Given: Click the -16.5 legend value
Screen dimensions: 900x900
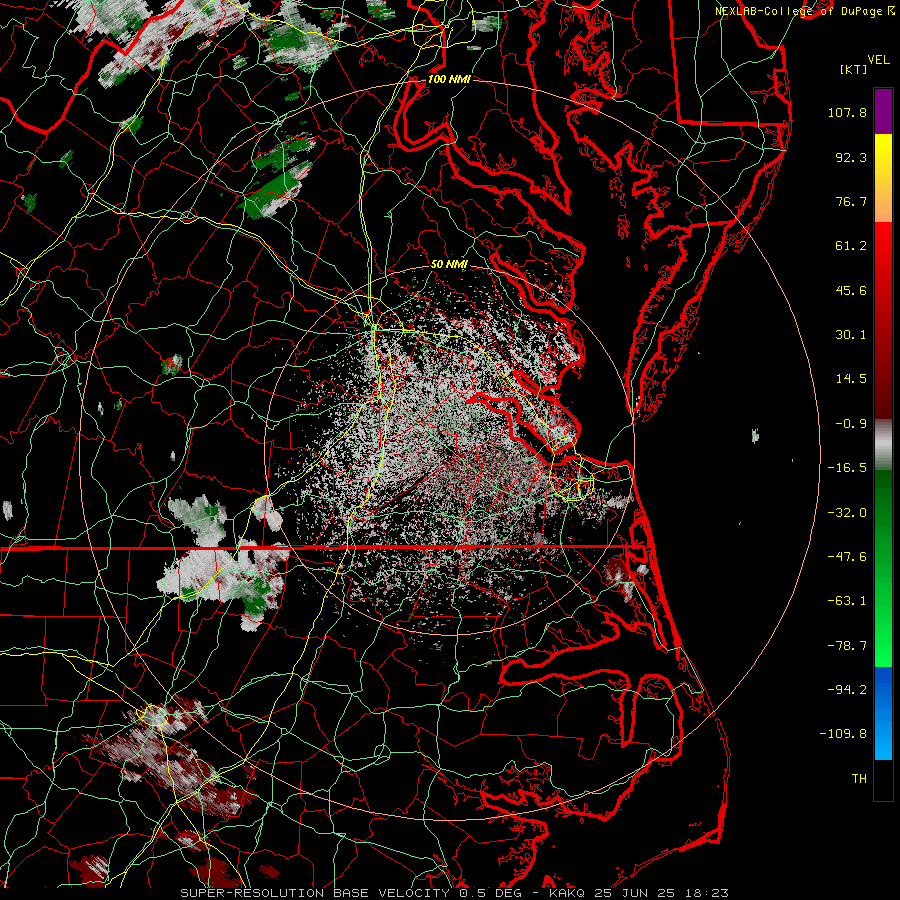Looking at the screenshot, I should coord(847,468).
